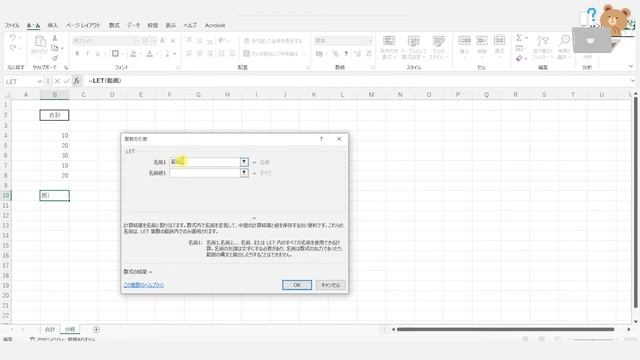Click the dialog help question mark
Screen dimensions: 640x360
tap(322, 139)
